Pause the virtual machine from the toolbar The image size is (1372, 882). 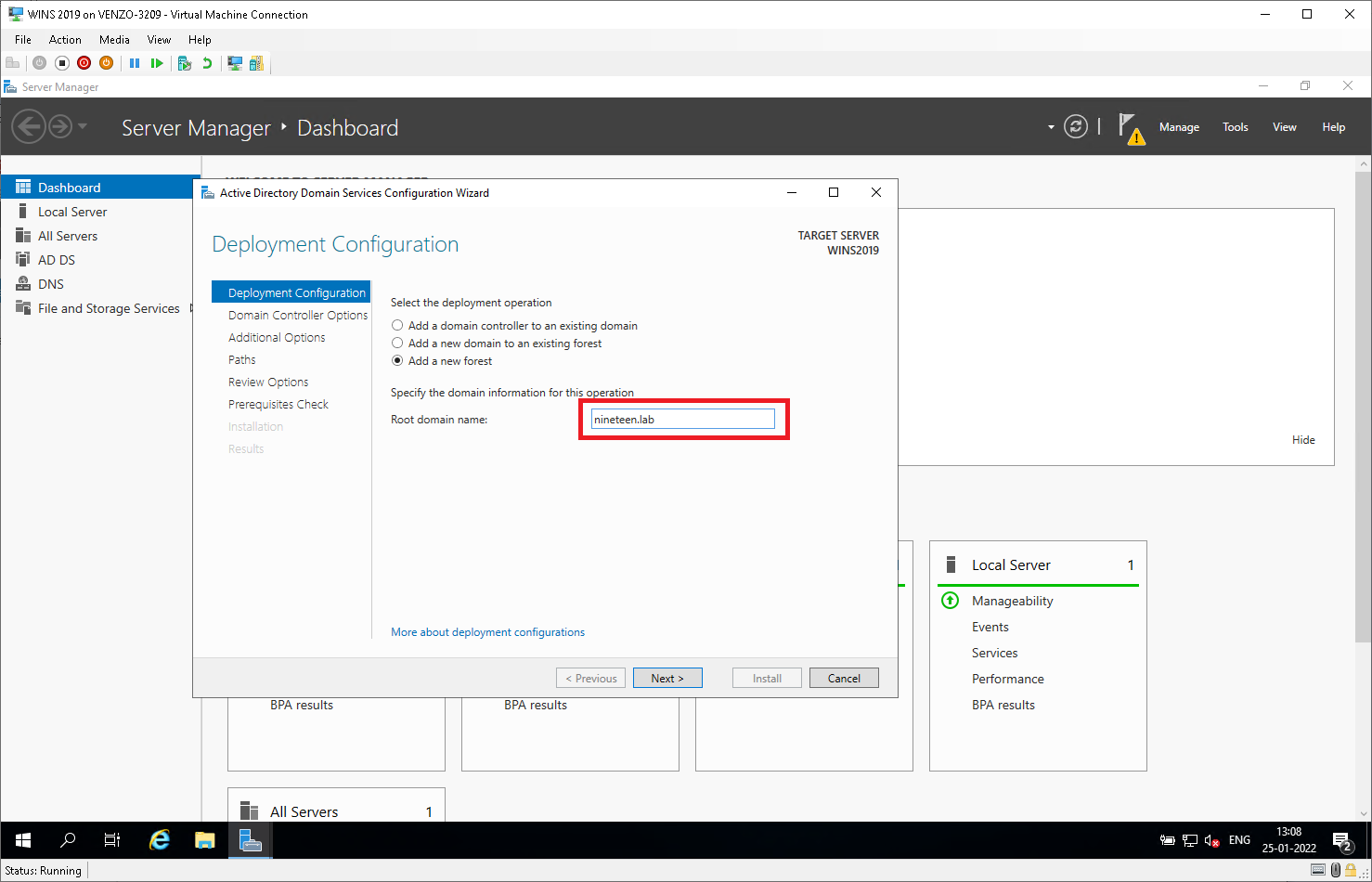(135, 63)
